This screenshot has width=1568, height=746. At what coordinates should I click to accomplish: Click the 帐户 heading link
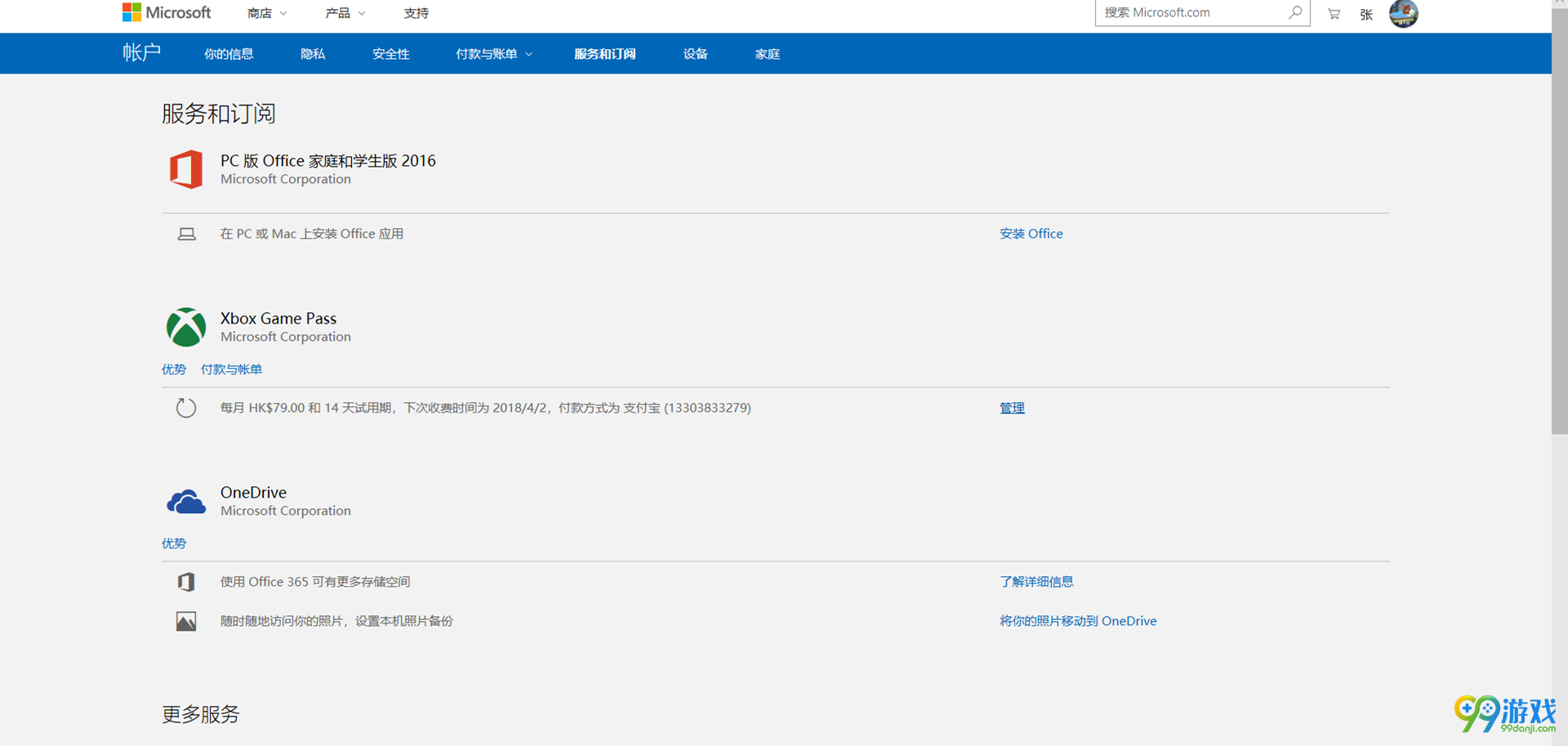tap(142, 53)
